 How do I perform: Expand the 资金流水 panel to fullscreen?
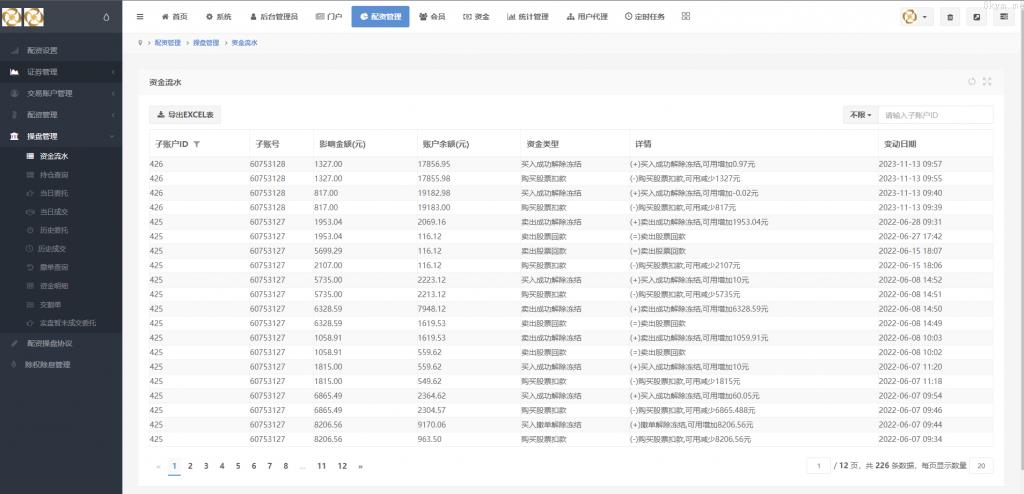[987, 82]
